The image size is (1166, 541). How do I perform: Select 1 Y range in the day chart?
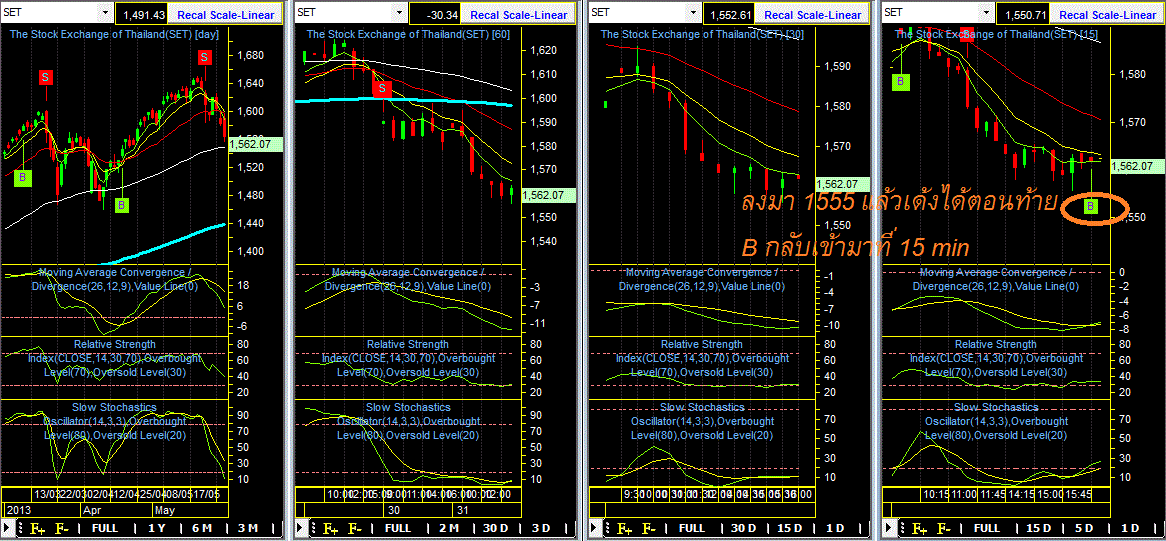[157, 528]
